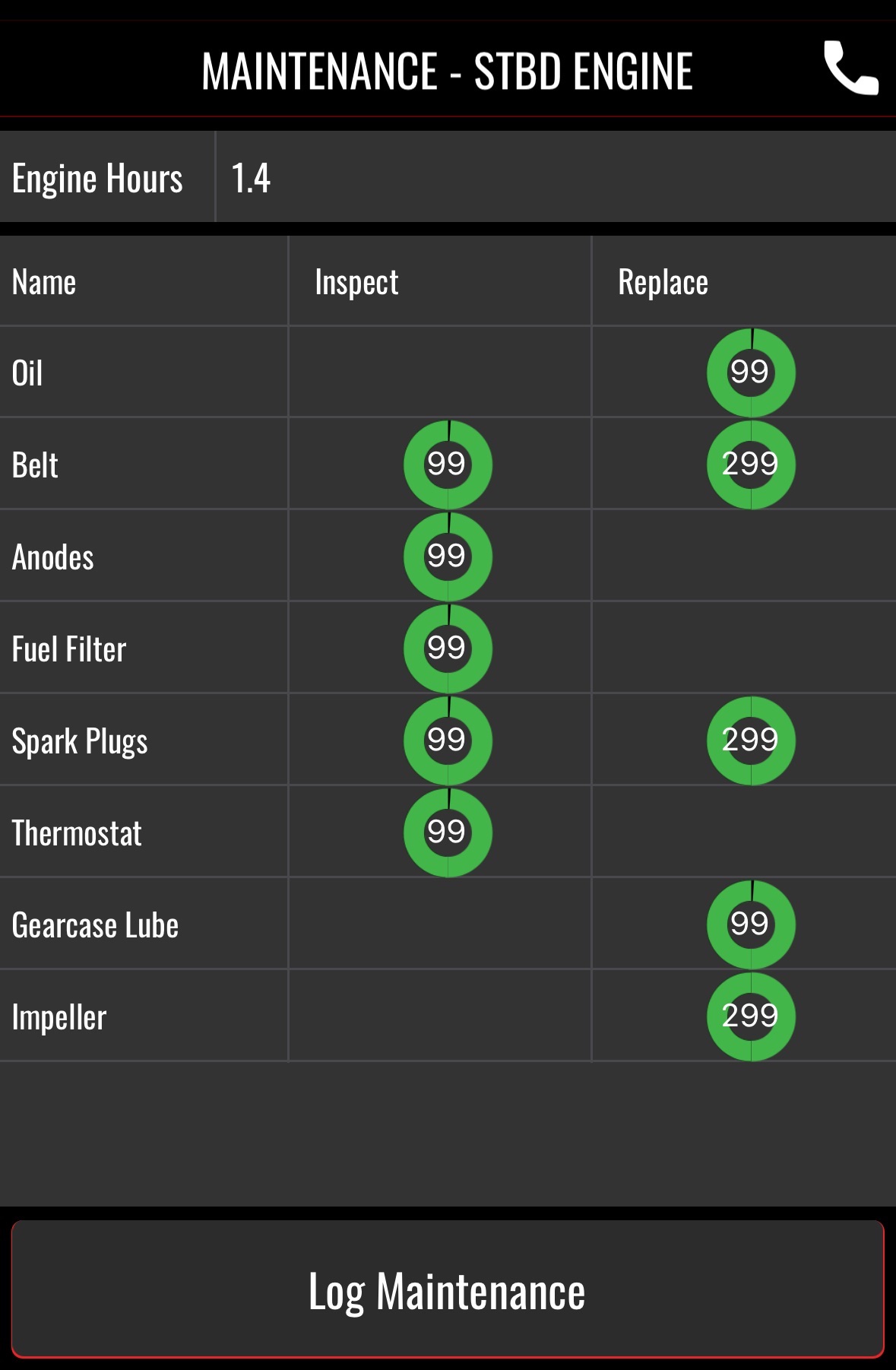Click the Log Maintenance button

click(x=448, y=1289)
